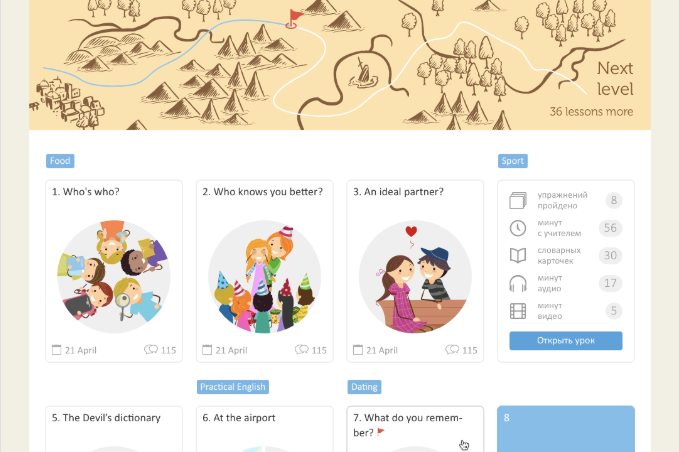Open the Who's who lesson thumbnail

[x=114, y=277]
